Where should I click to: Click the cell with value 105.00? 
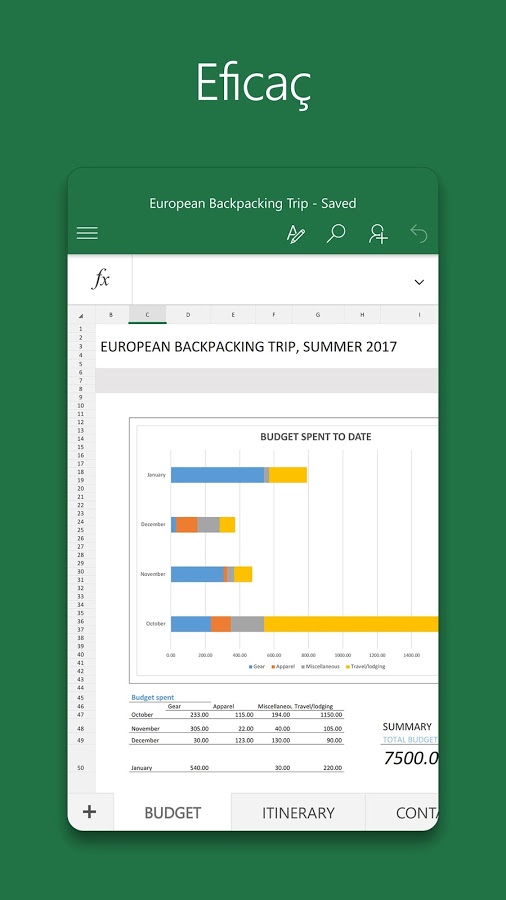tap(333, 728)
